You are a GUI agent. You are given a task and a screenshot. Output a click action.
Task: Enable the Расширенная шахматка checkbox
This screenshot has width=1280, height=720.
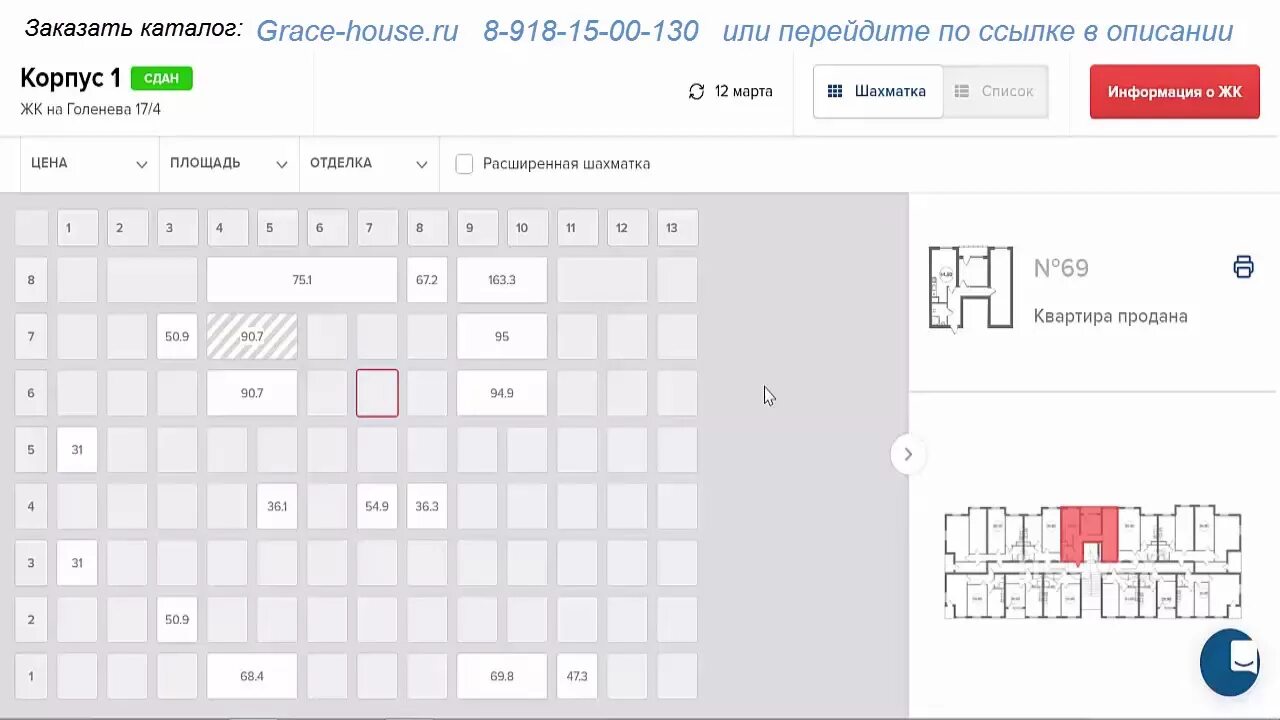pyautogui.click(x=464, y=164)
